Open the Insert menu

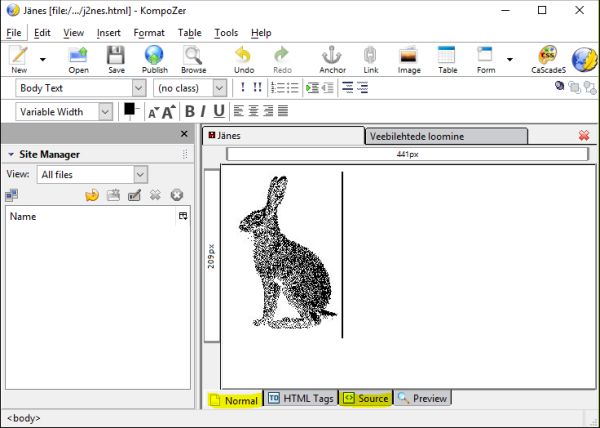109,33
